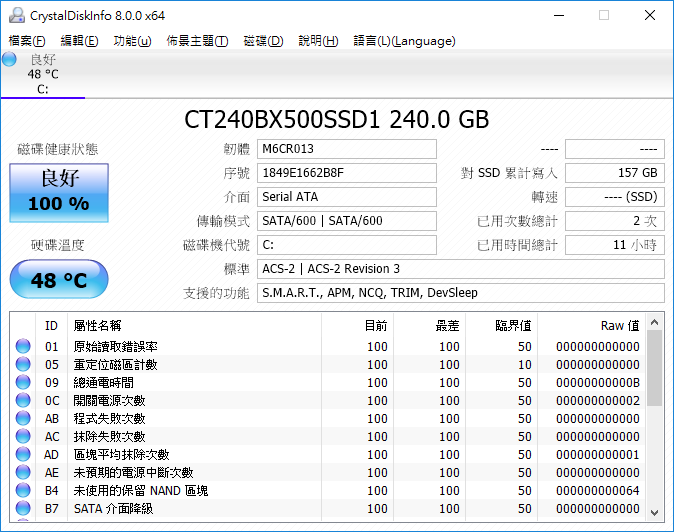Viewport: 674px width, 532px height.
Task: Click the power on count field 2 次
Action: (x=615, y=221)
